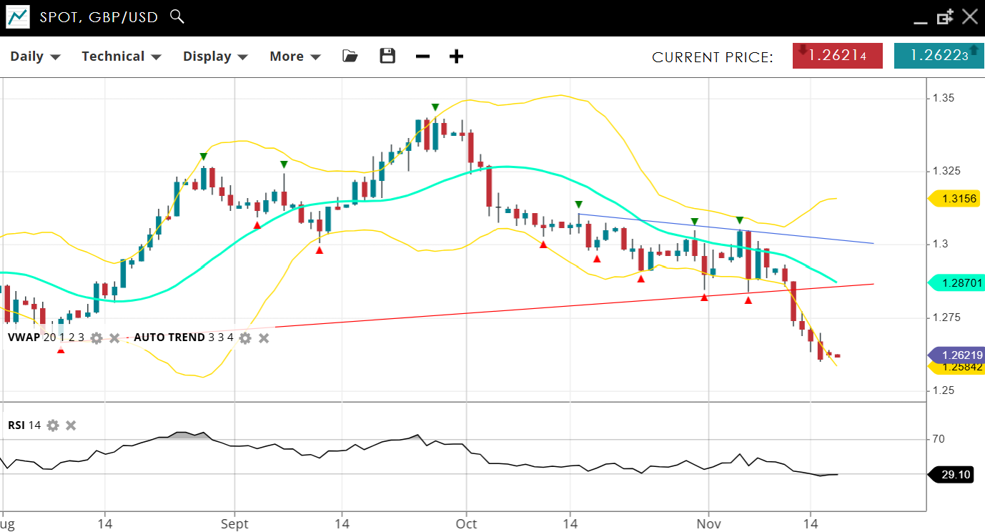The width and height of the screenshot is (985, 532).
Task: Open AUTO TREND settings gear
Action: [x=245, y=338]
